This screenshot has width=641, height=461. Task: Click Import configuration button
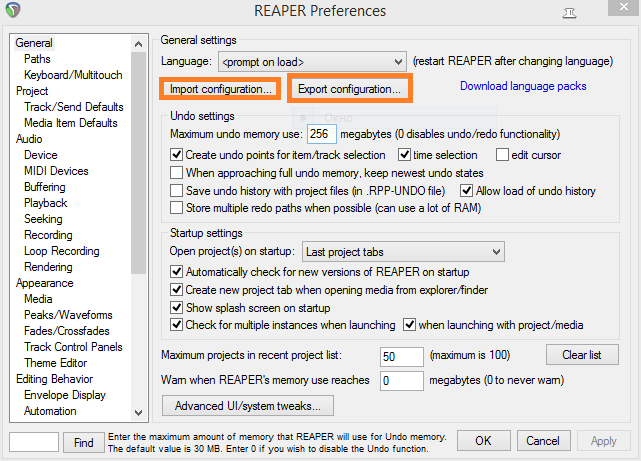pyautogui.click(x=221, y=89)
